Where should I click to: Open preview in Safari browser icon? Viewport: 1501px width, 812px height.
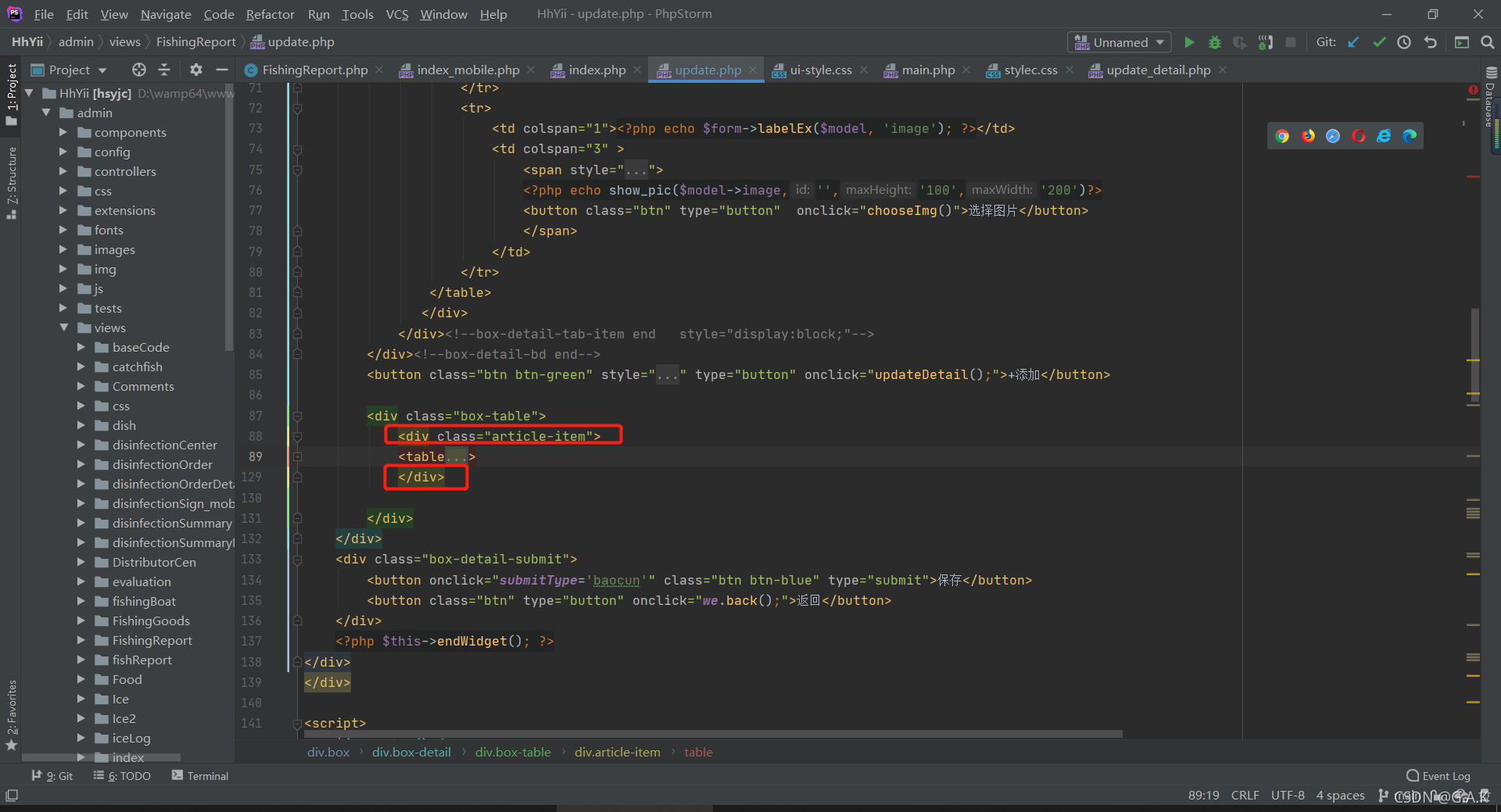pos(1333,136)
